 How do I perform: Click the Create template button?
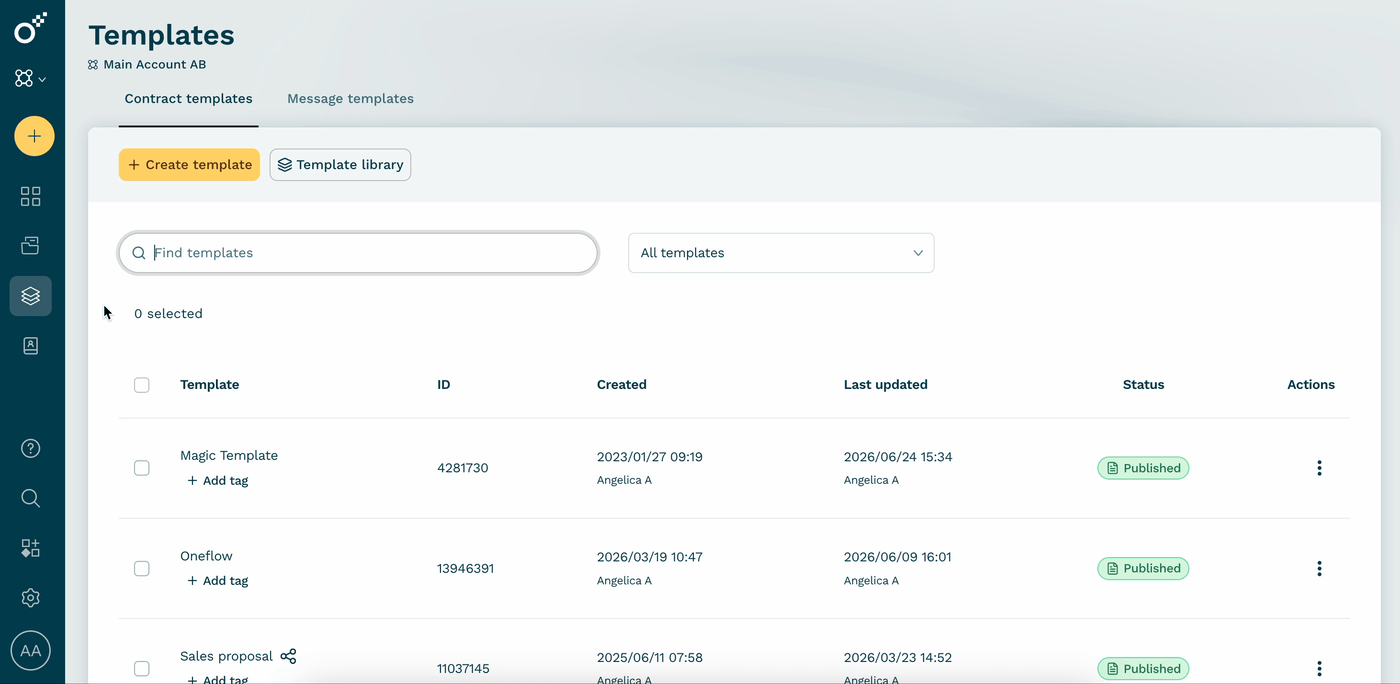[x=189, y=165]
